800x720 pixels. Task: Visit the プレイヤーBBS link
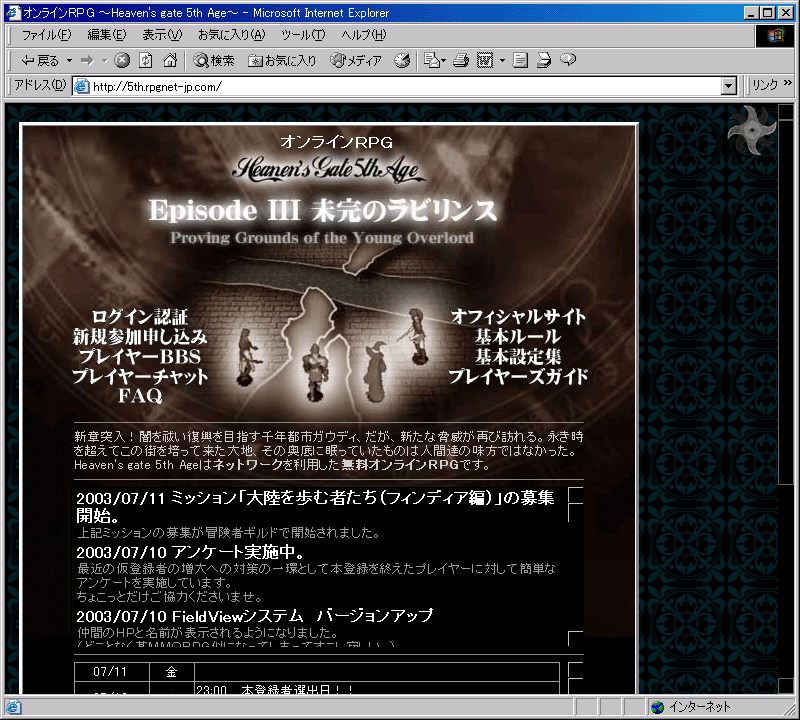click(140, 356)
